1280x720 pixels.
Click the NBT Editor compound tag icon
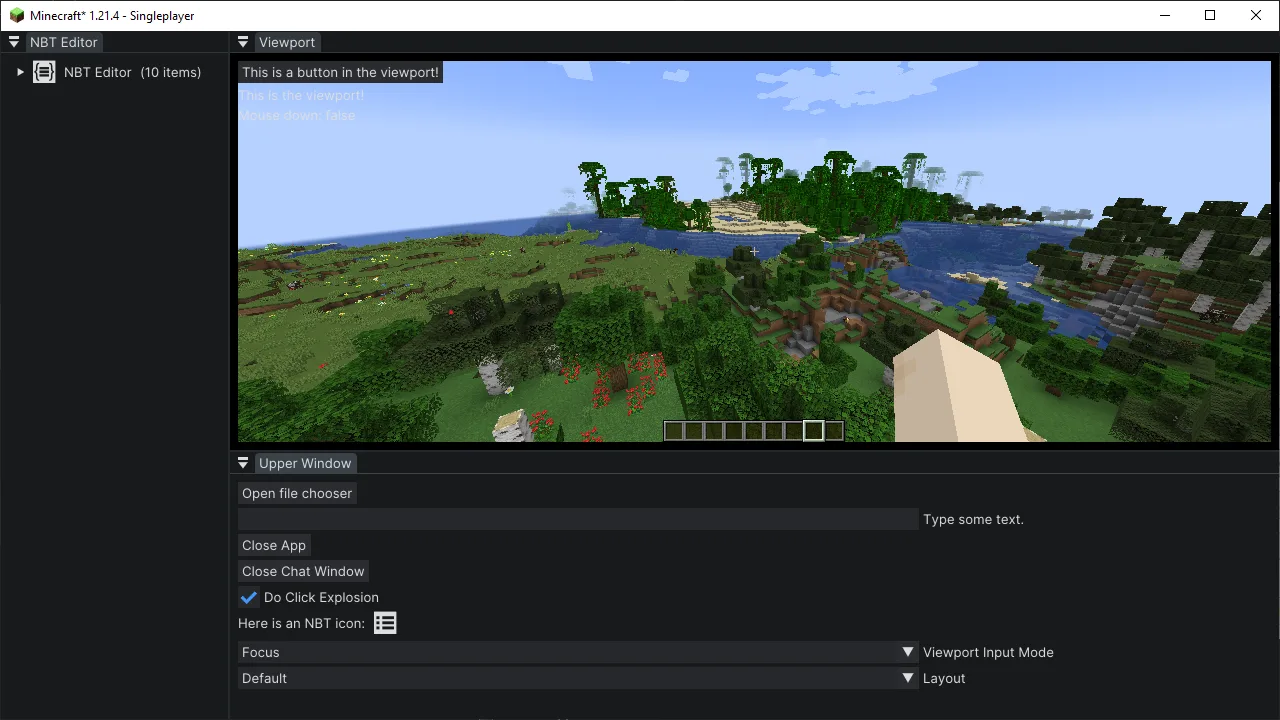pyautogui.click(x=44, y=72)
